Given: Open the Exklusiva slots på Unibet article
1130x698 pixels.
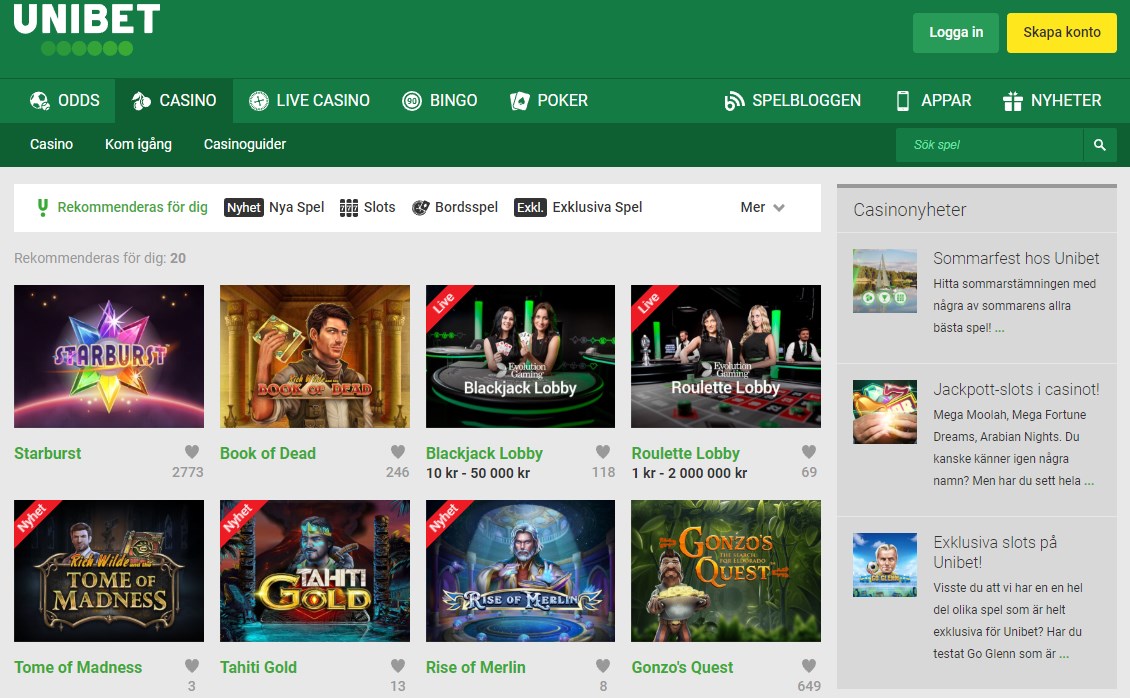Looking at the screenshot, I should (995, 552).
